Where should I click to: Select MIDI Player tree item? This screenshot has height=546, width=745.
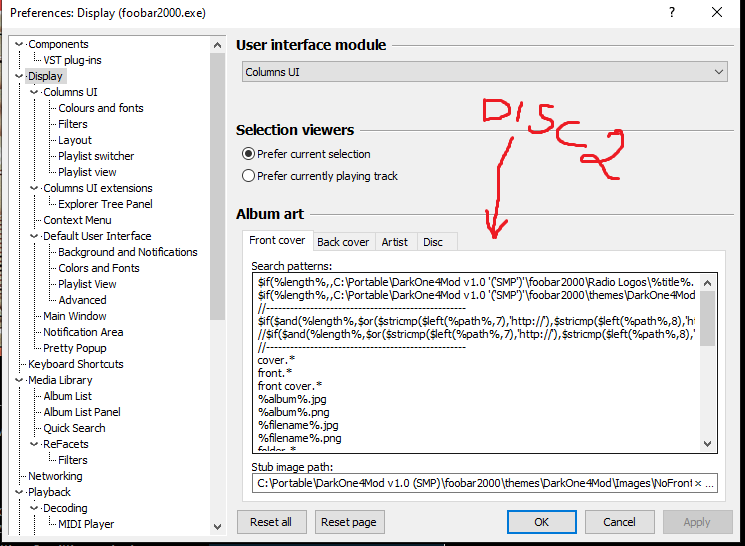tap(86, 524)
